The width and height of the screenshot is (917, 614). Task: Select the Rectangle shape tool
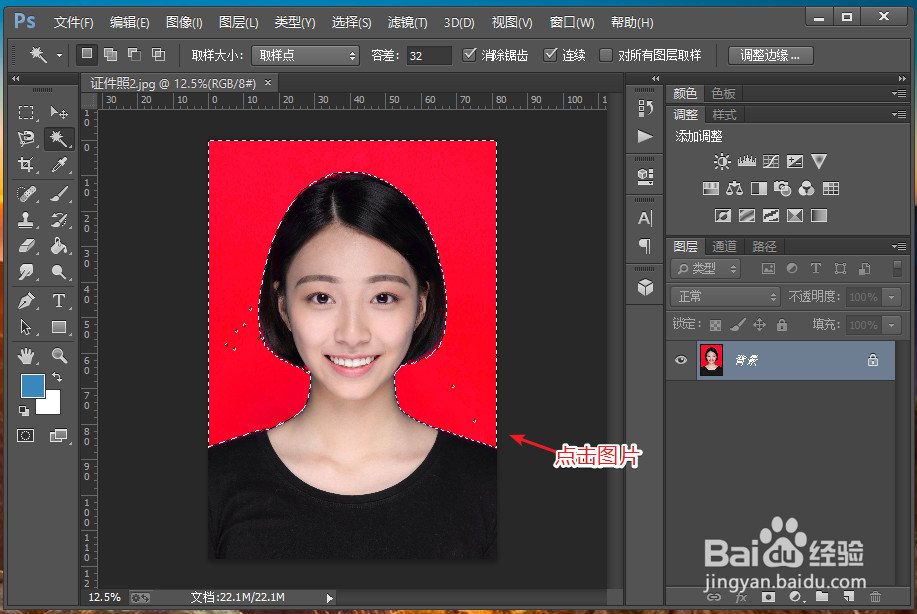click(x=58, y=327)
